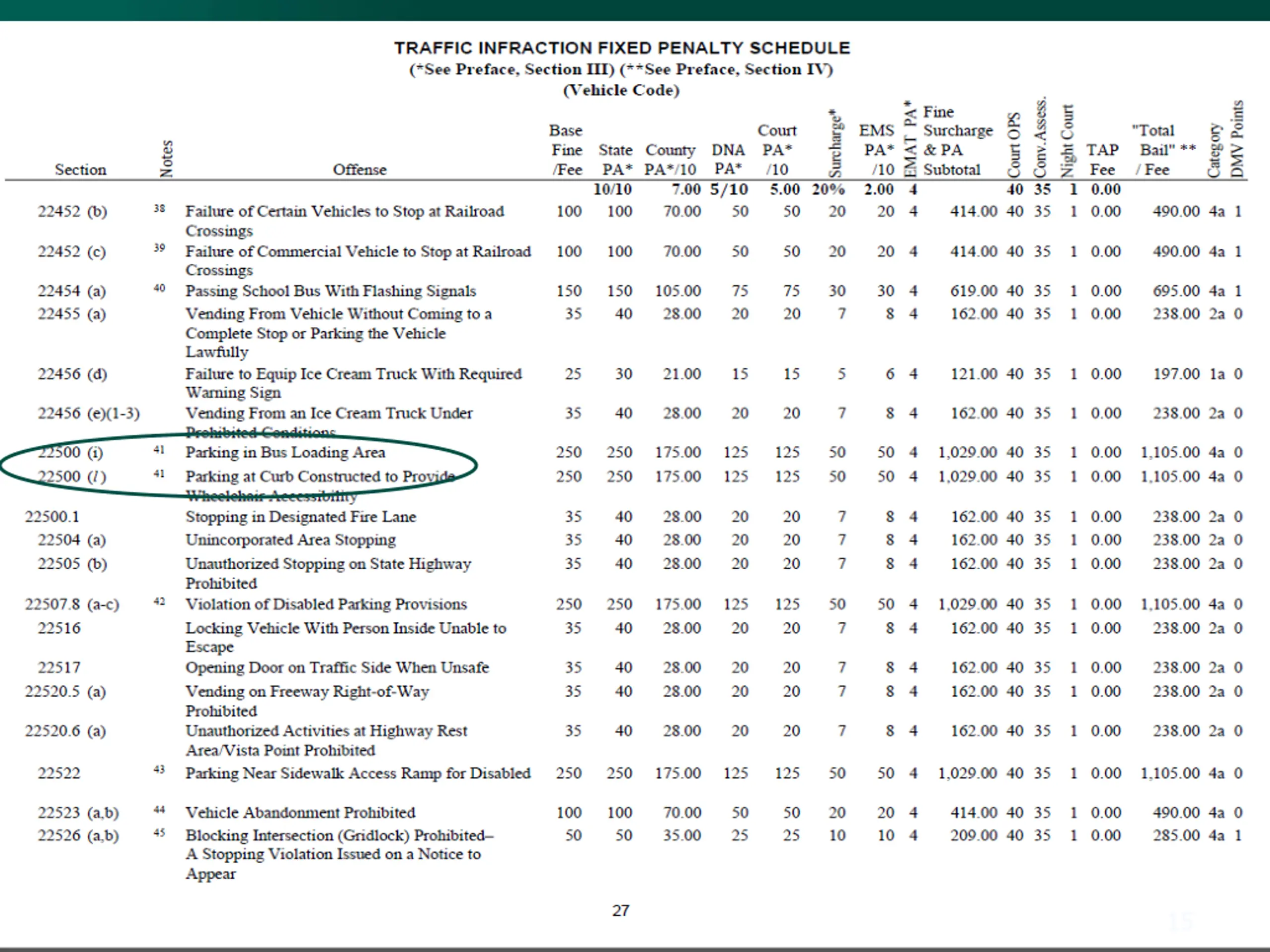Screen dimensions: 1270x952
Task: Select the Section column header
Action: pyautogui.click(x=80, y=170)
